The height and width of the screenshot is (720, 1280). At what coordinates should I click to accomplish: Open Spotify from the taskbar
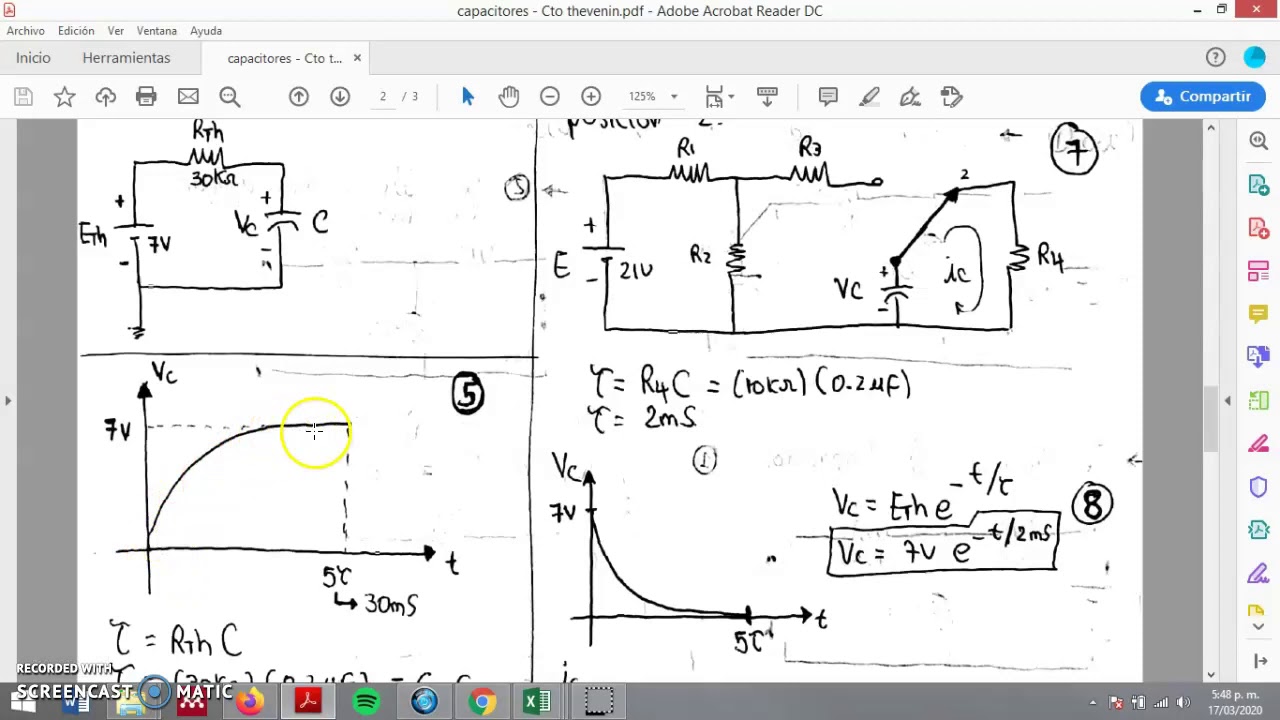tap(366, 701)
